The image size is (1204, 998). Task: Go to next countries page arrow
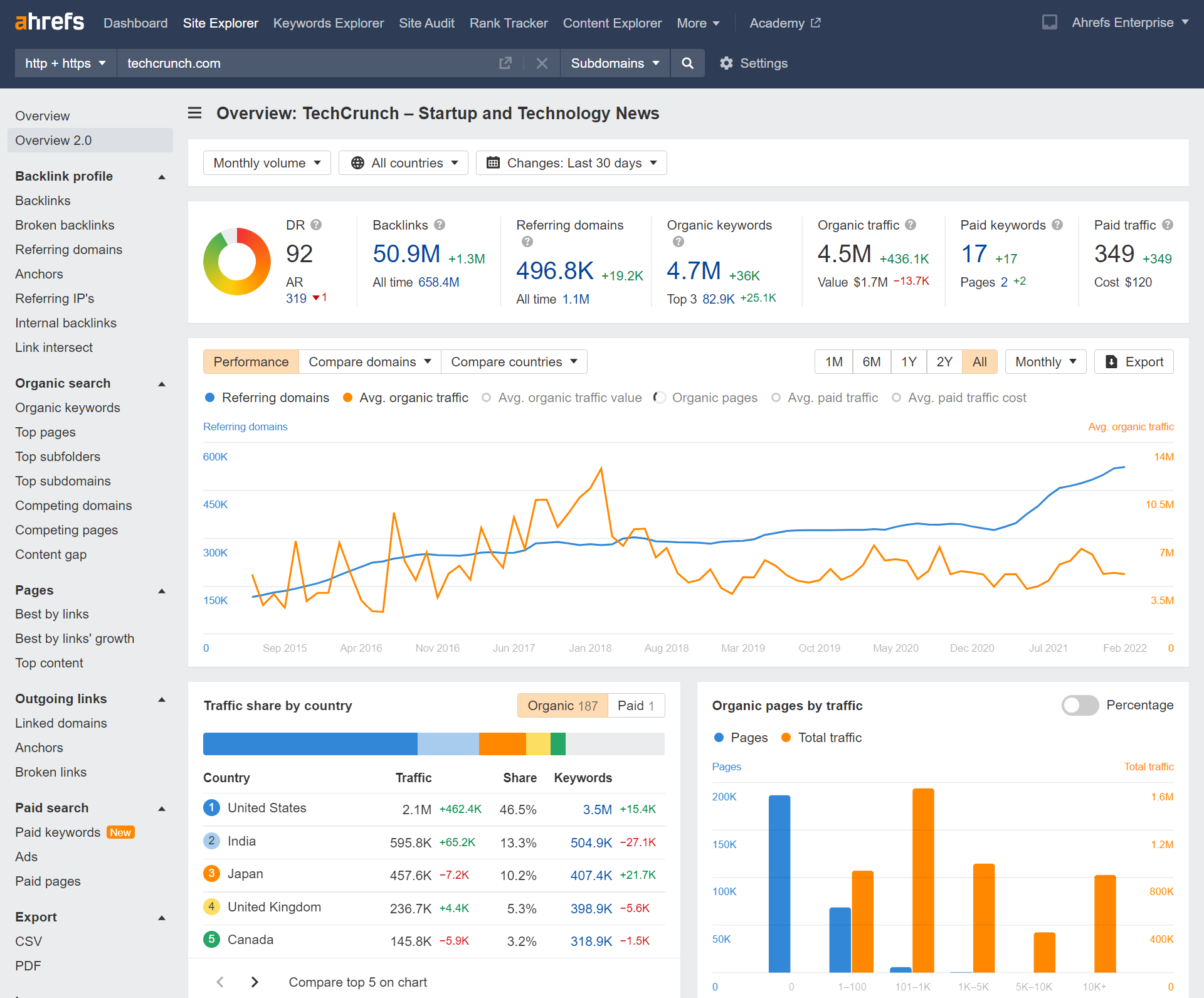255,982
